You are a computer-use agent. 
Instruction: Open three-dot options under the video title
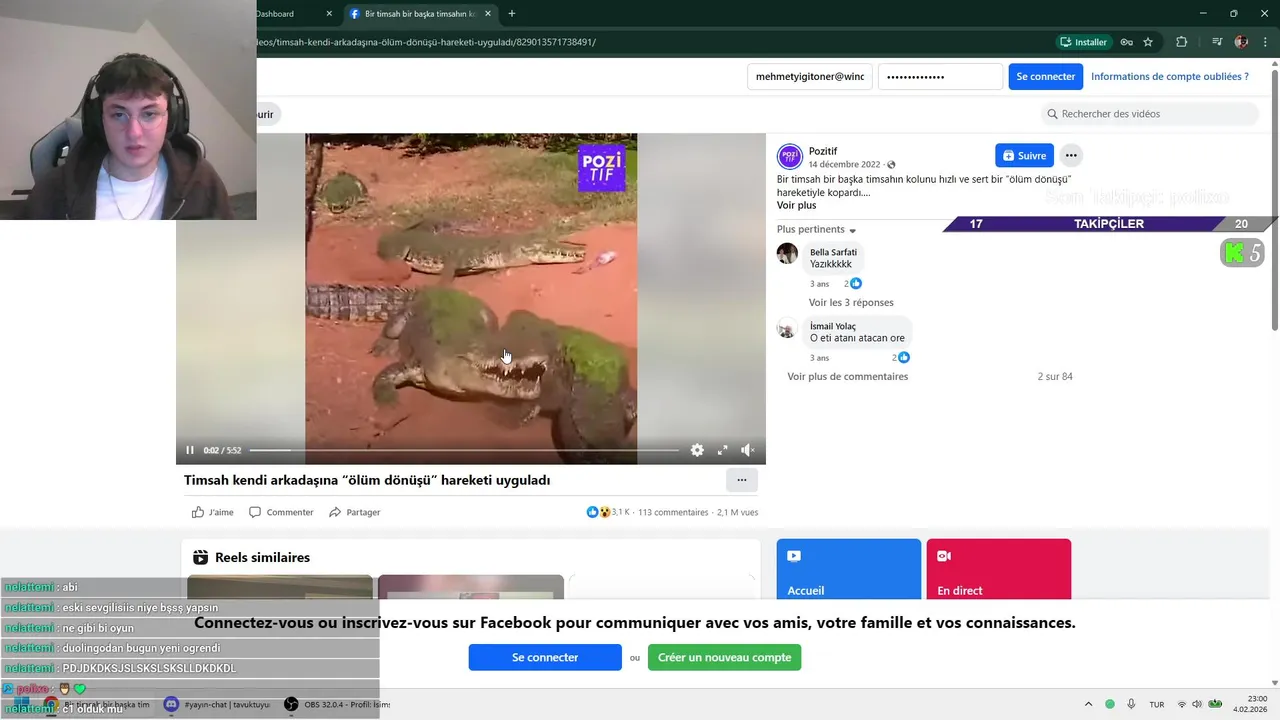[741, 480]
